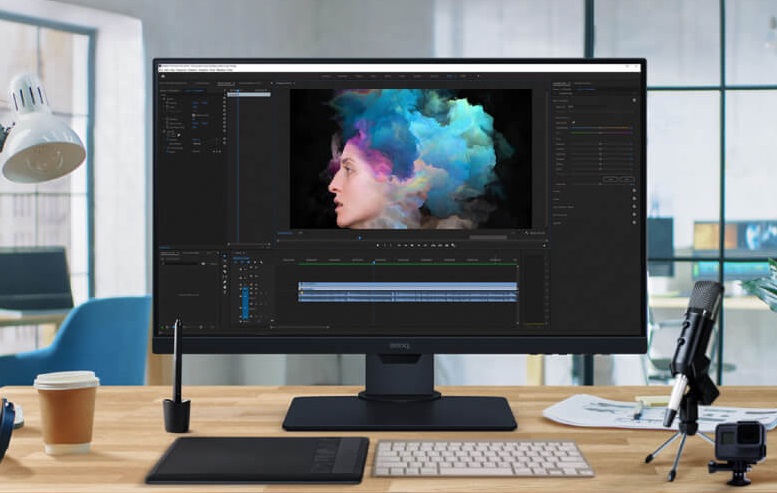Viewport: 777px width, 493px height.
Task: Select the Program monitor panel tab
Action: pos(283,83)
